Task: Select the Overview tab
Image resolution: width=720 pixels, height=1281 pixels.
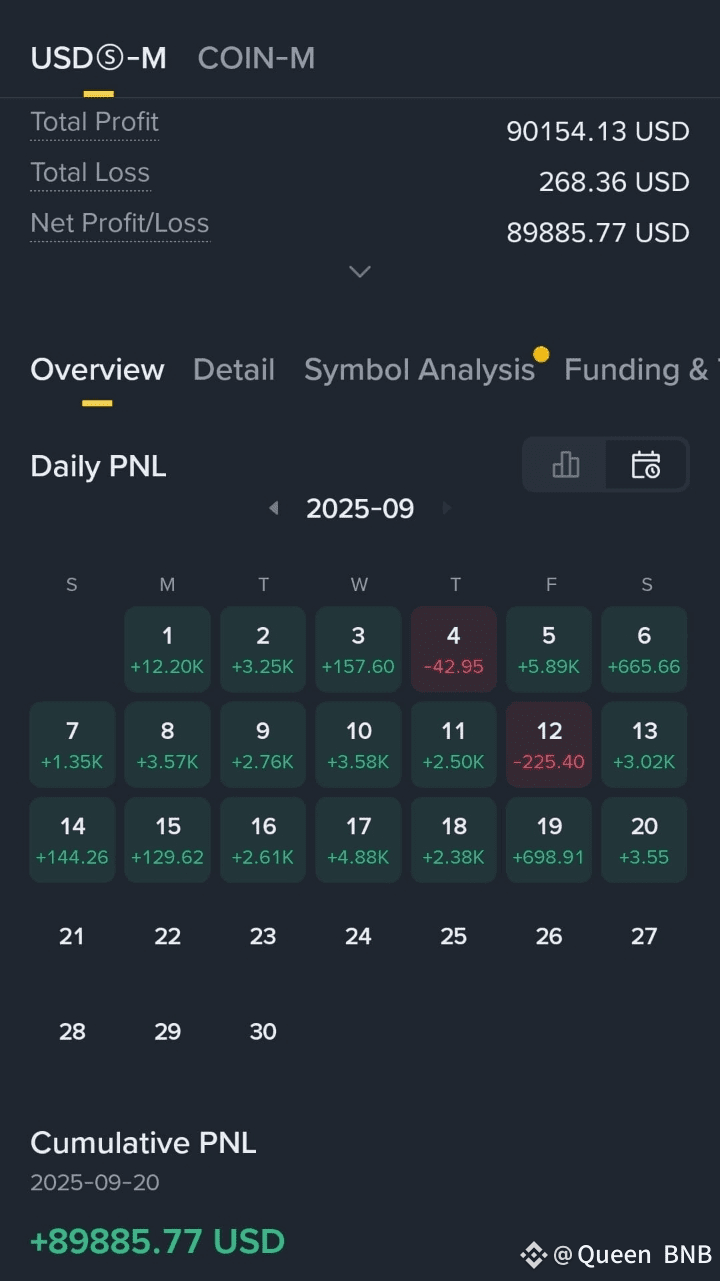Action: [x=97, y=370]
